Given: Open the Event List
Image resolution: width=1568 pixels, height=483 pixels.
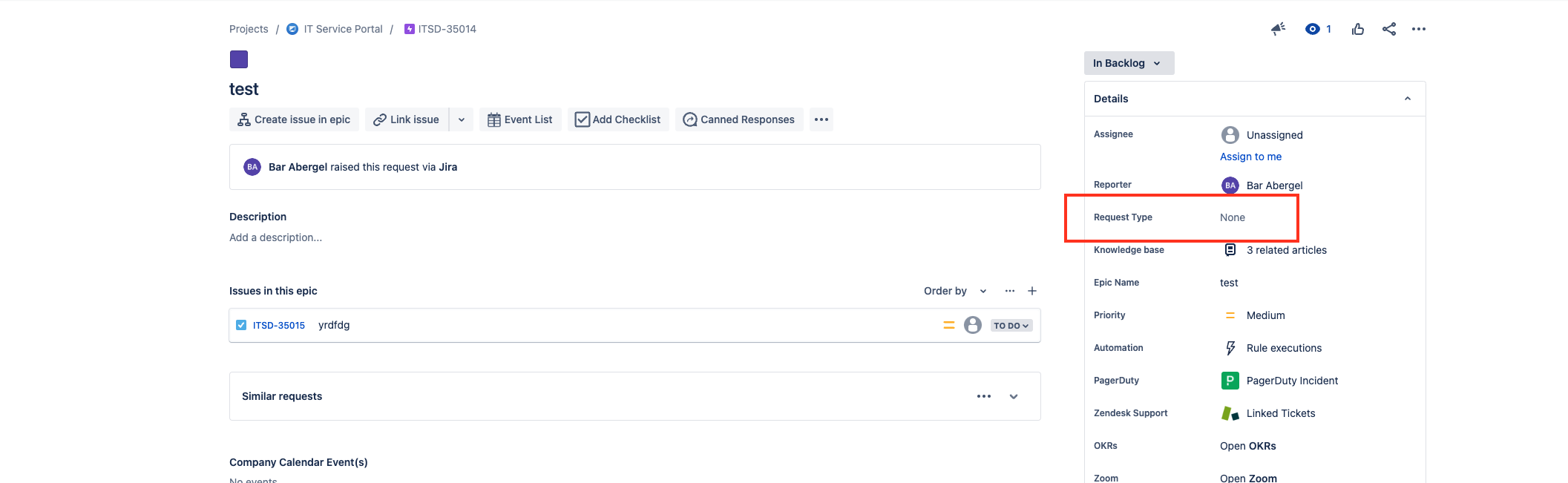Looking at the screenshot, I should tap(520, 119).
